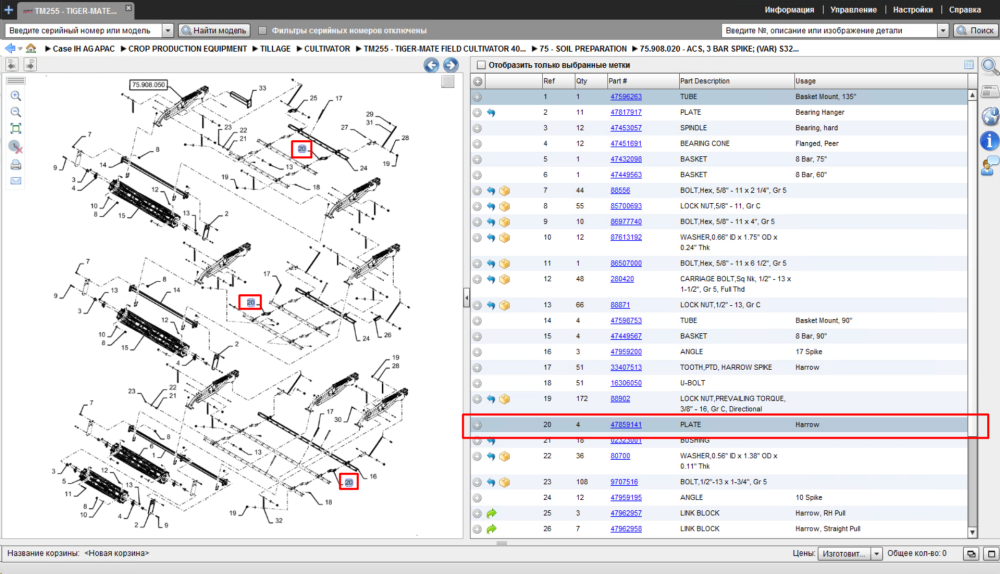Open the user chat/feedback icon in the sidebar
The width and height of the screenshot is (1000, 574).
[990, 166]
